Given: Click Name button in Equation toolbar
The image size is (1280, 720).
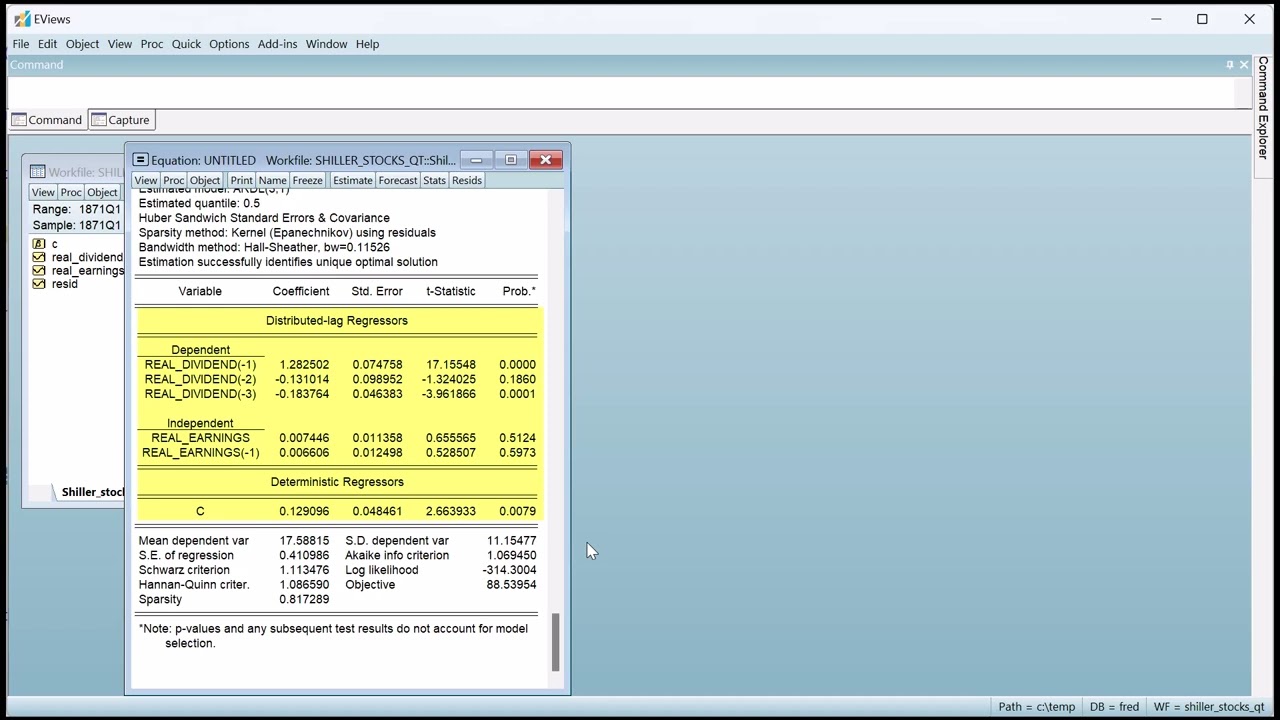Looking at the screenshot, I should click(273, 180).
